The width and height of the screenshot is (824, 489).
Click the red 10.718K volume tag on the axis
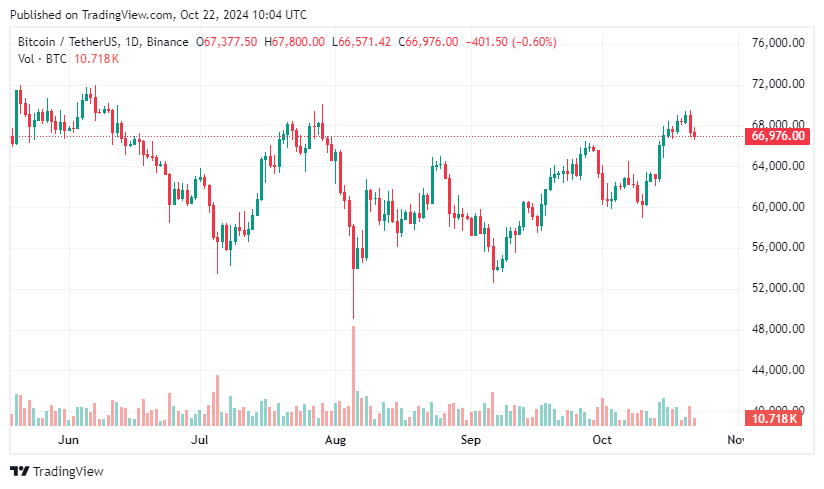pyautogui.click(x=774, y=418)
